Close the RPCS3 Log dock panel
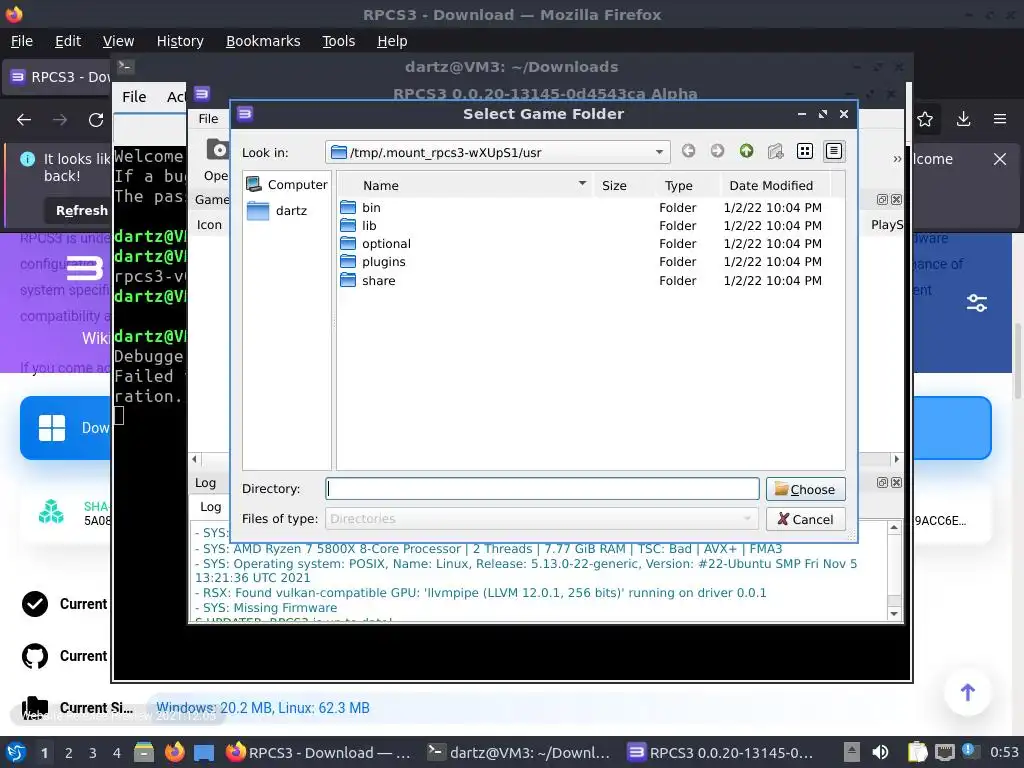This screenshot has width=1024, height=768. 897,483
